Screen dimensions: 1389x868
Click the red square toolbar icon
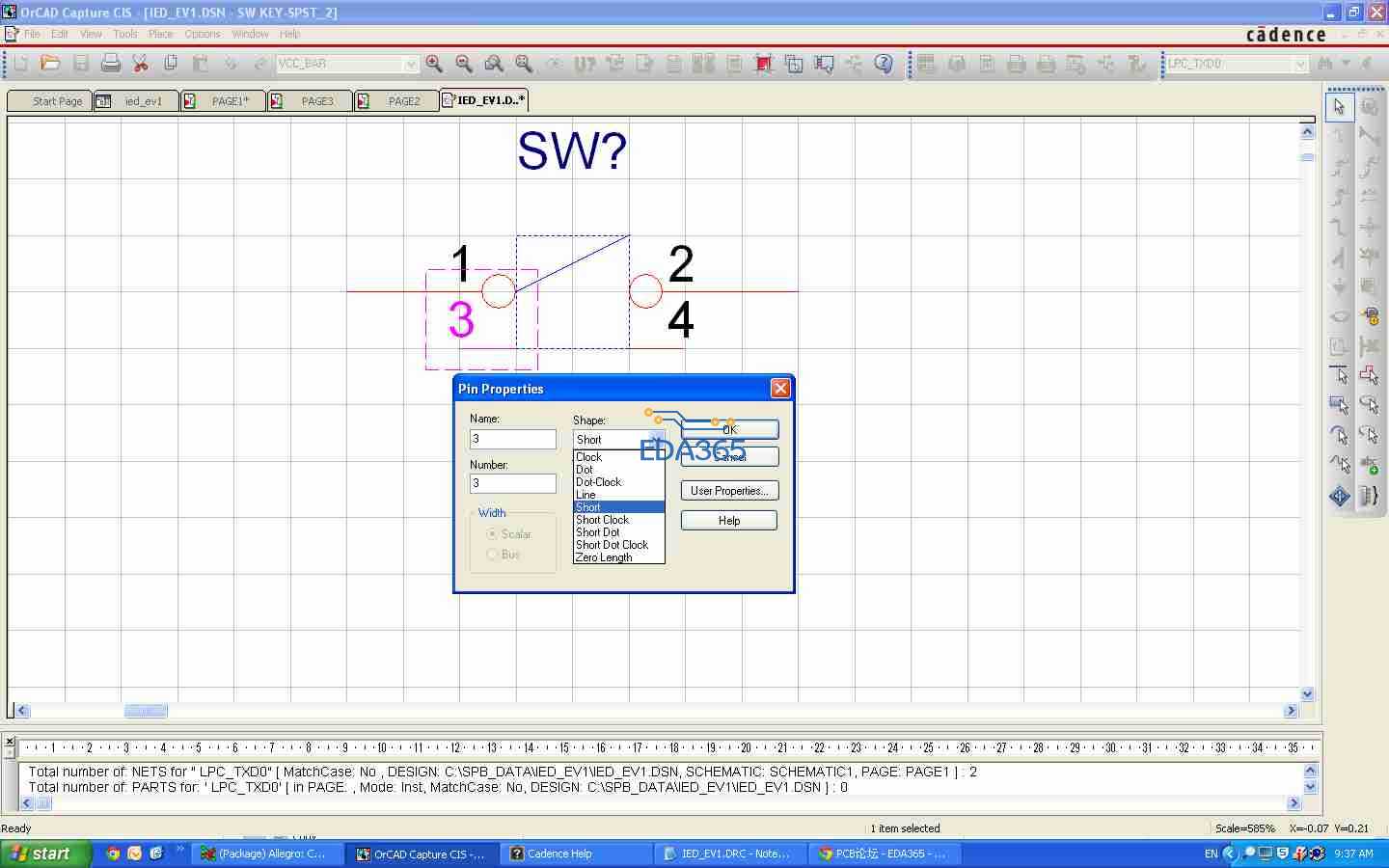(764, 64)
